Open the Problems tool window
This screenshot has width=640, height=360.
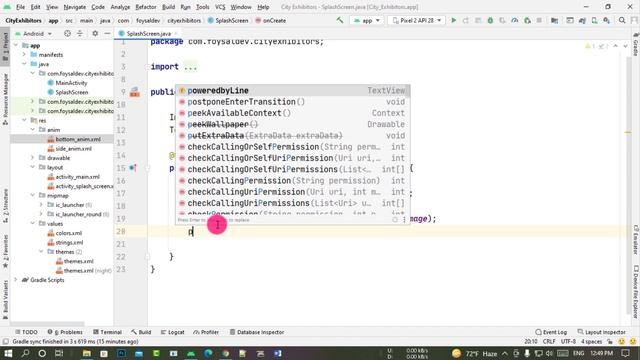tap(65, 332)
